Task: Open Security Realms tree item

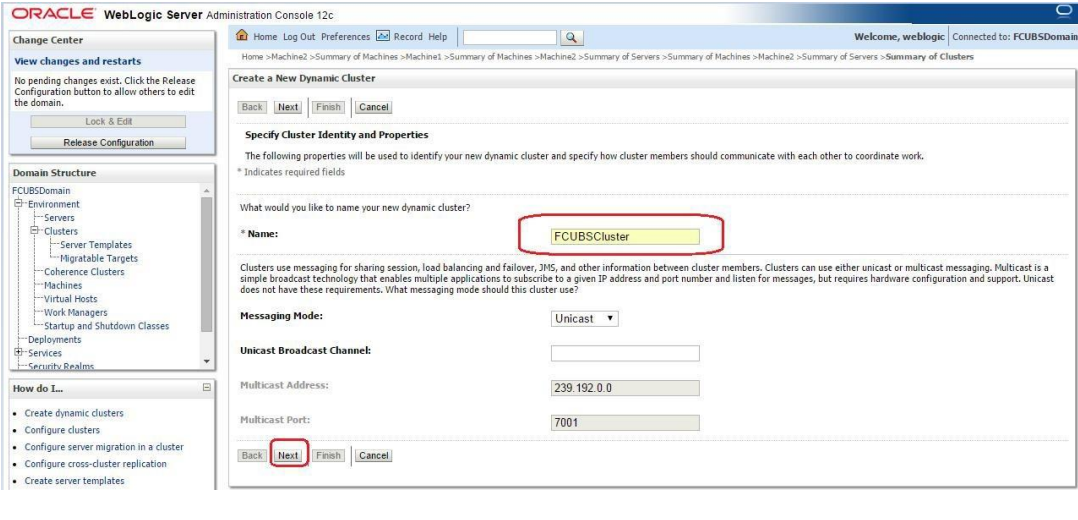Action: pos(61,367)
